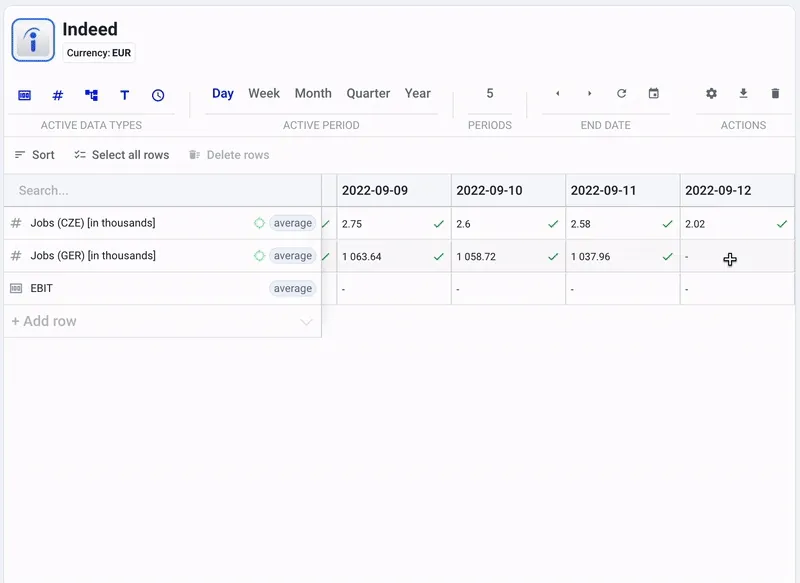Click cell value 2.6
Screen dimensions: 800x583
click(x=463, y=224)
